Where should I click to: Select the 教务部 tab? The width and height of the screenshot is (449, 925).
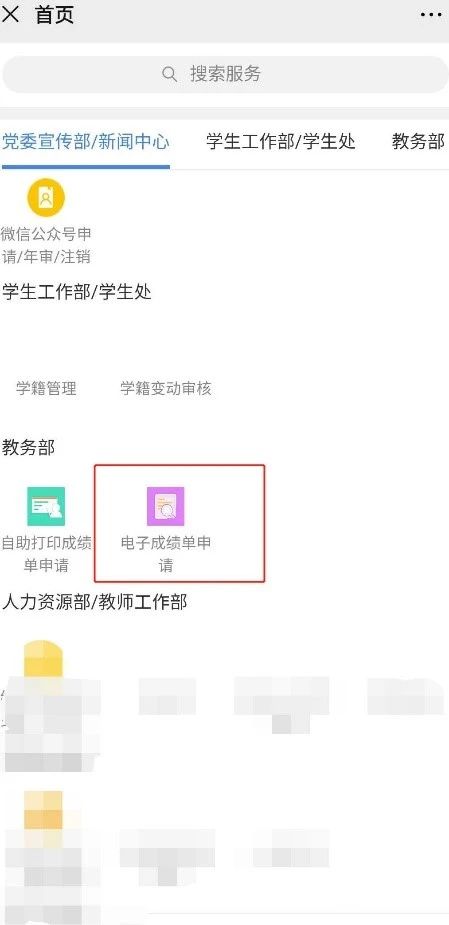(418, 142)
